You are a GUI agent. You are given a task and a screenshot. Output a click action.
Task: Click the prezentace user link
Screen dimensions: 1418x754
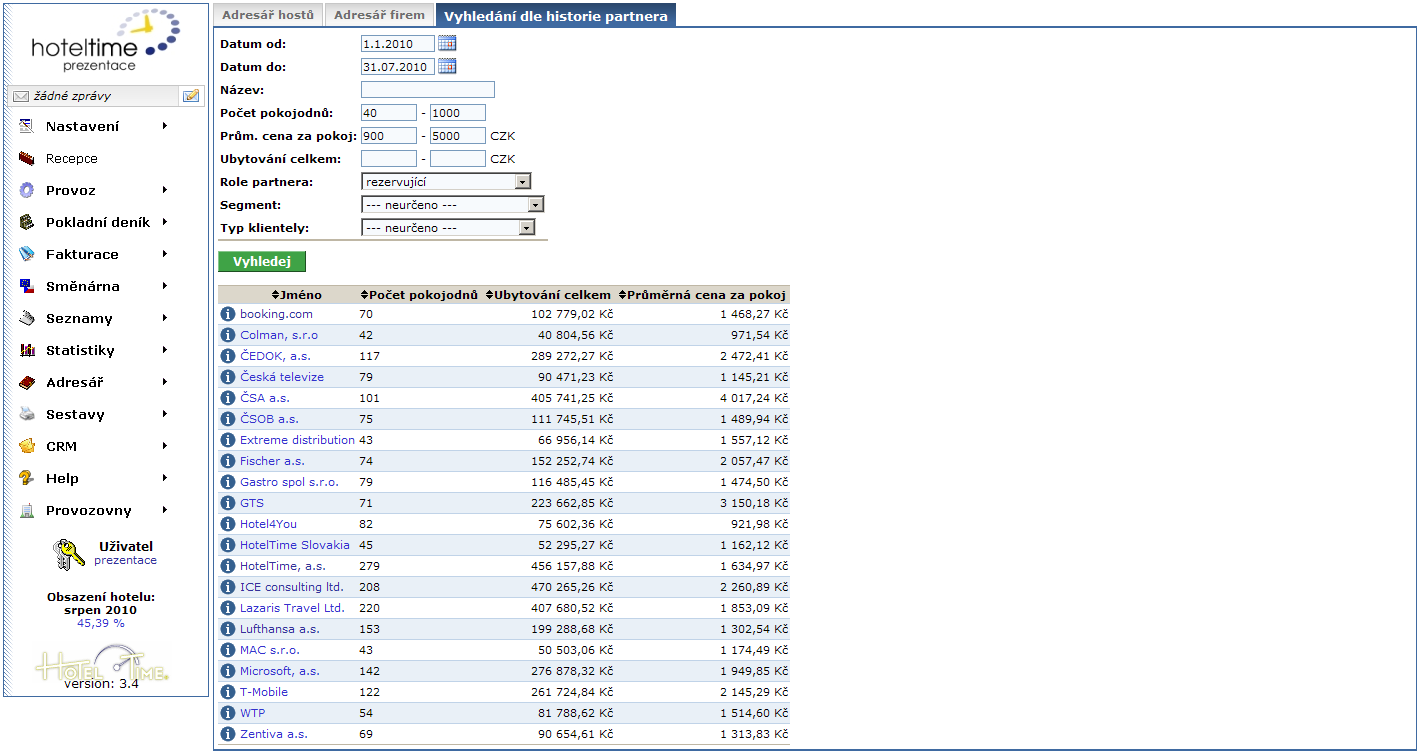point(125,560)
